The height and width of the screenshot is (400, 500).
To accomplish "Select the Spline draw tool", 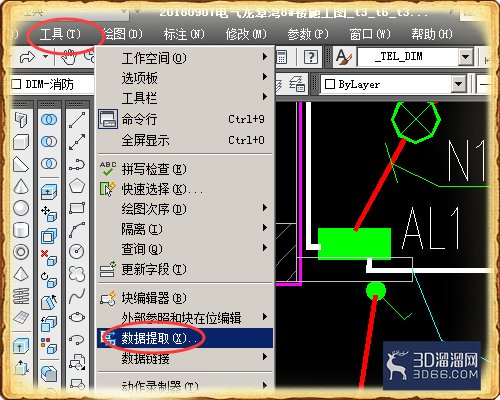I will click(x=77, y=296).
